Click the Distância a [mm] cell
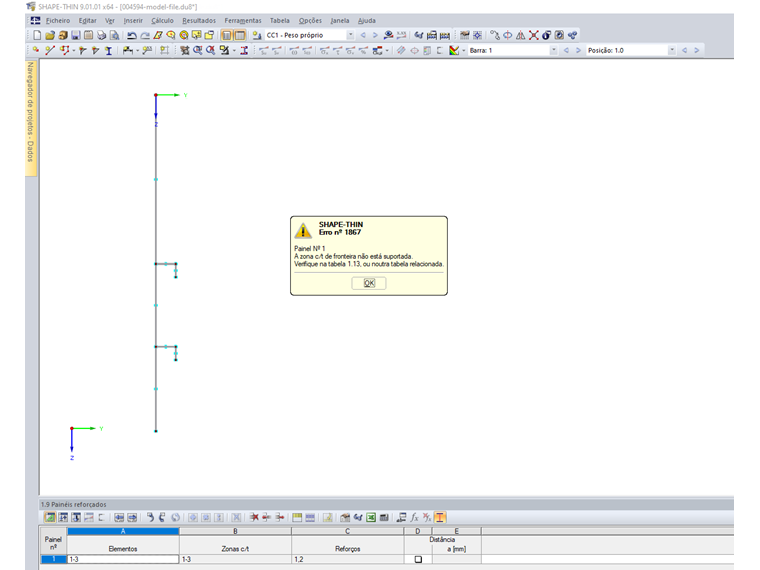This screenshot has height=570, width=760. (x=457, y=559)
